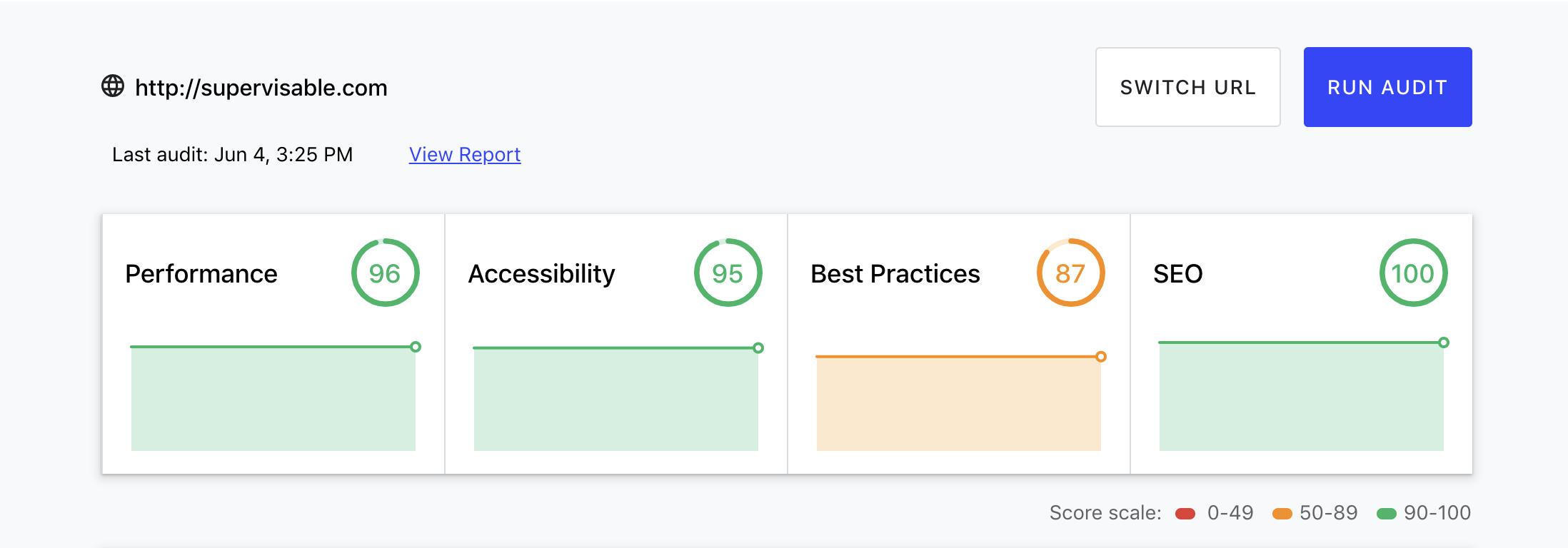This screenshot has width=1568, height=548.
Task: Click the http://supervisable.com URL text
Action: tap(261, 88)
